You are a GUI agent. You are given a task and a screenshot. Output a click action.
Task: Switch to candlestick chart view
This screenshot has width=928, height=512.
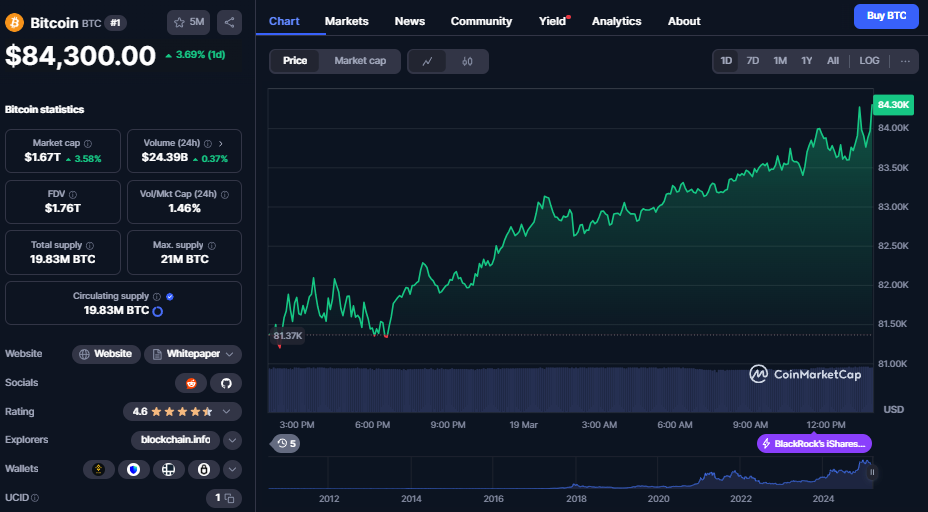468,61
